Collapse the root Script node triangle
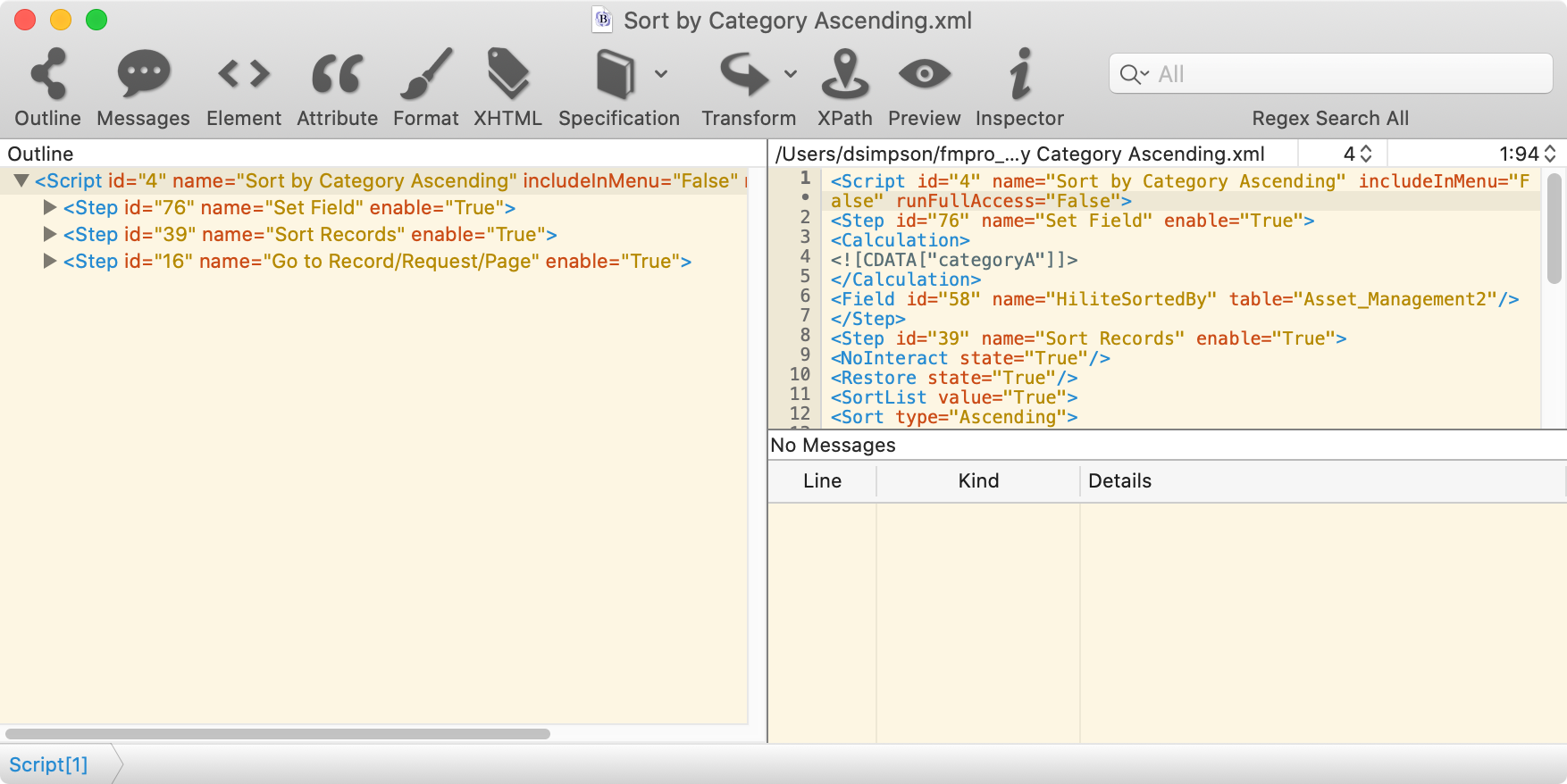This screenshot has width=1567, height=784. (21, 181)
